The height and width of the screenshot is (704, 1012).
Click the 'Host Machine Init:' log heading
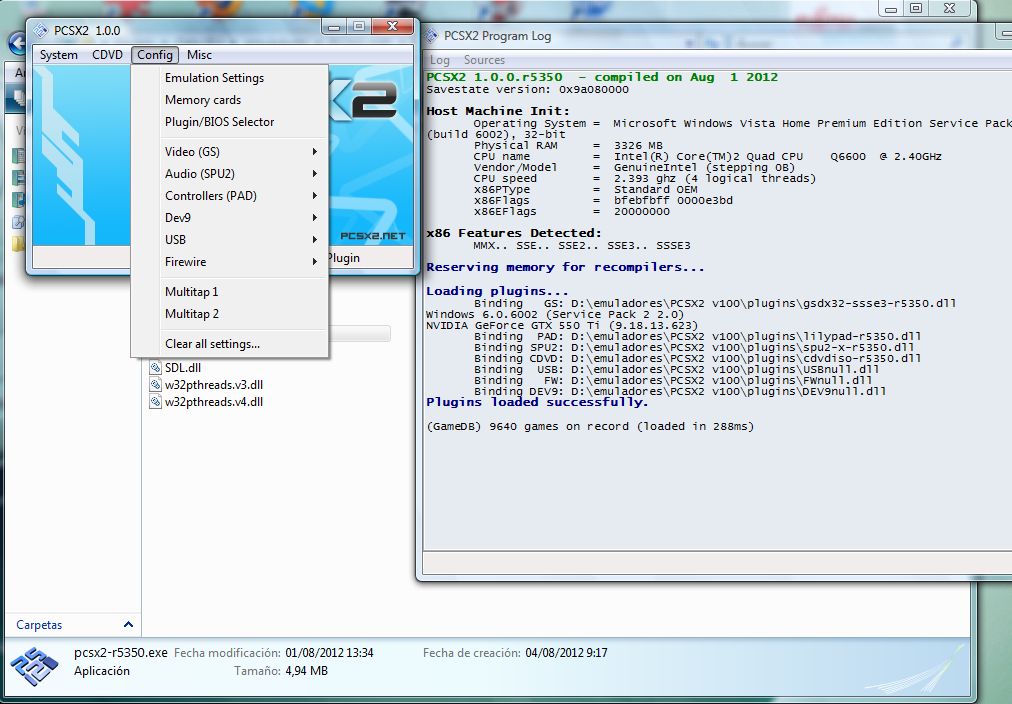498,111
